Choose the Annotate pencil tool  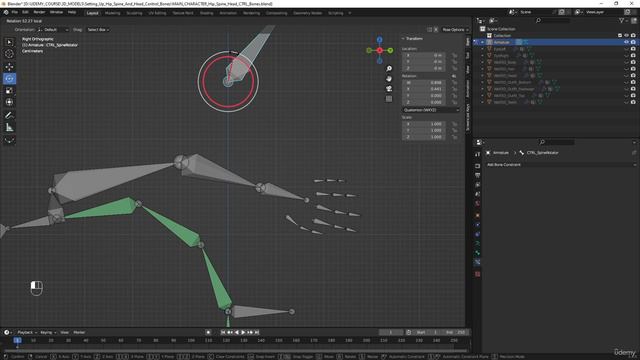[9, 115]
